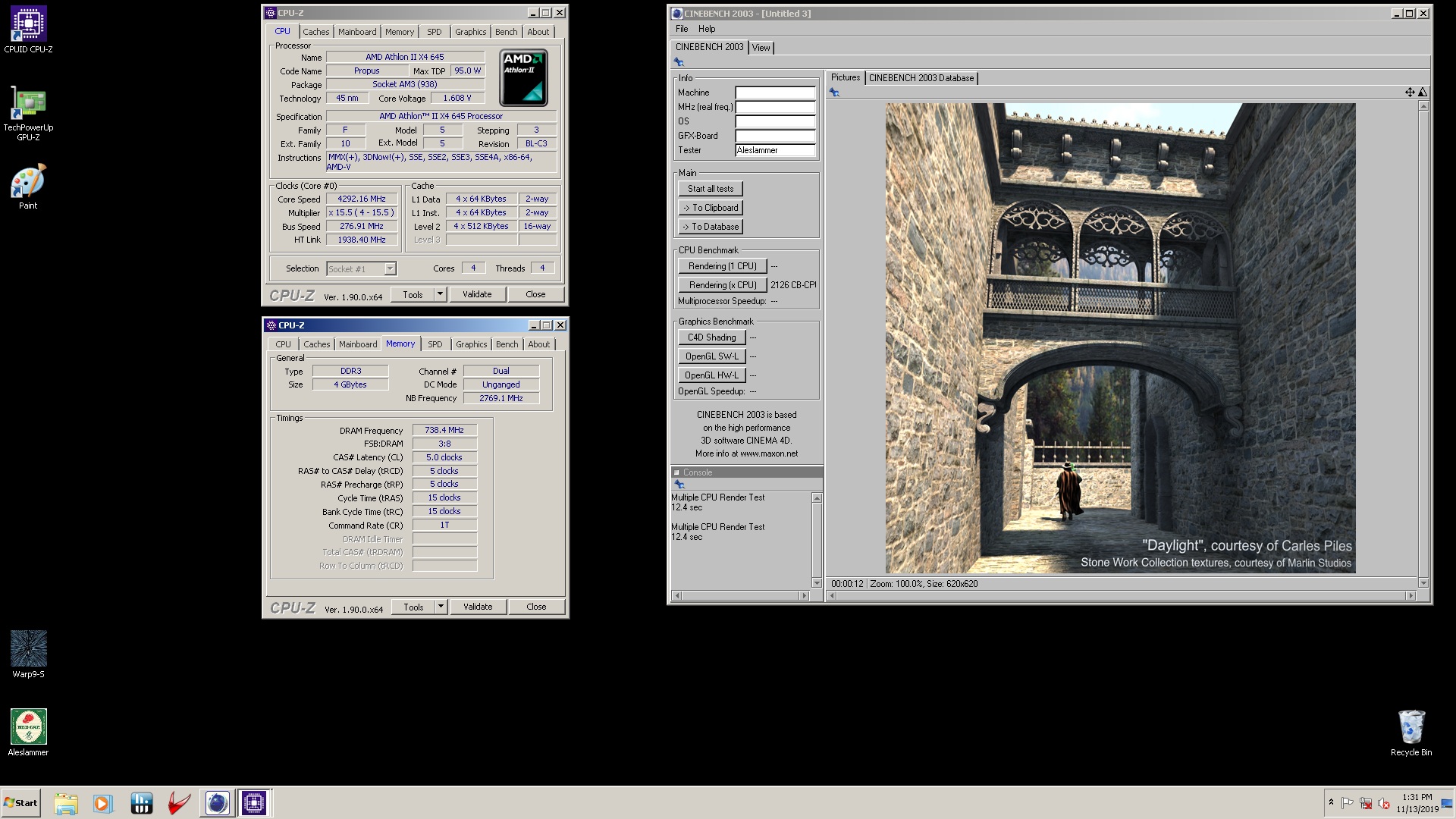Click the move crosshair icon in Pictures panel
The width and height of the screenshot is (1456, 819).
[1410, 93]
